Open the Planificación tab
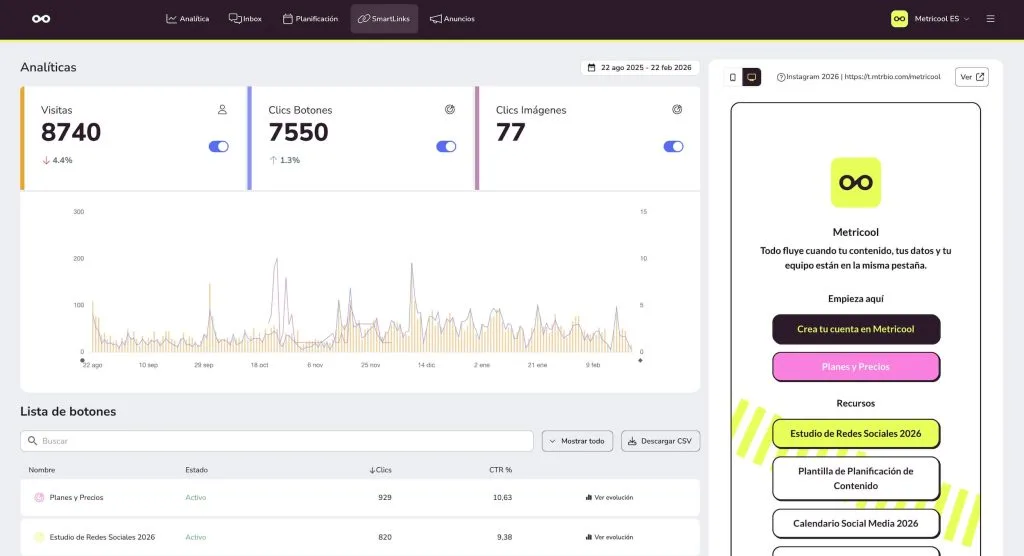This screenshot has width=1024, height=556. pos(310,19)
